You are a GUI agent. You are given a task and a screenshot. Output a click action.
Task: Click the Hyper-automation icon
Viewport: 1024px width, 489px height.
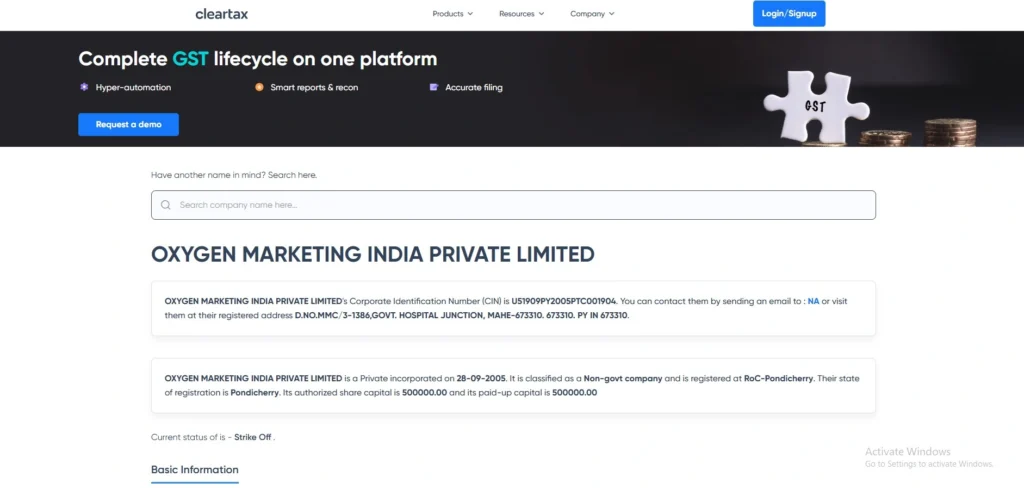84,87
